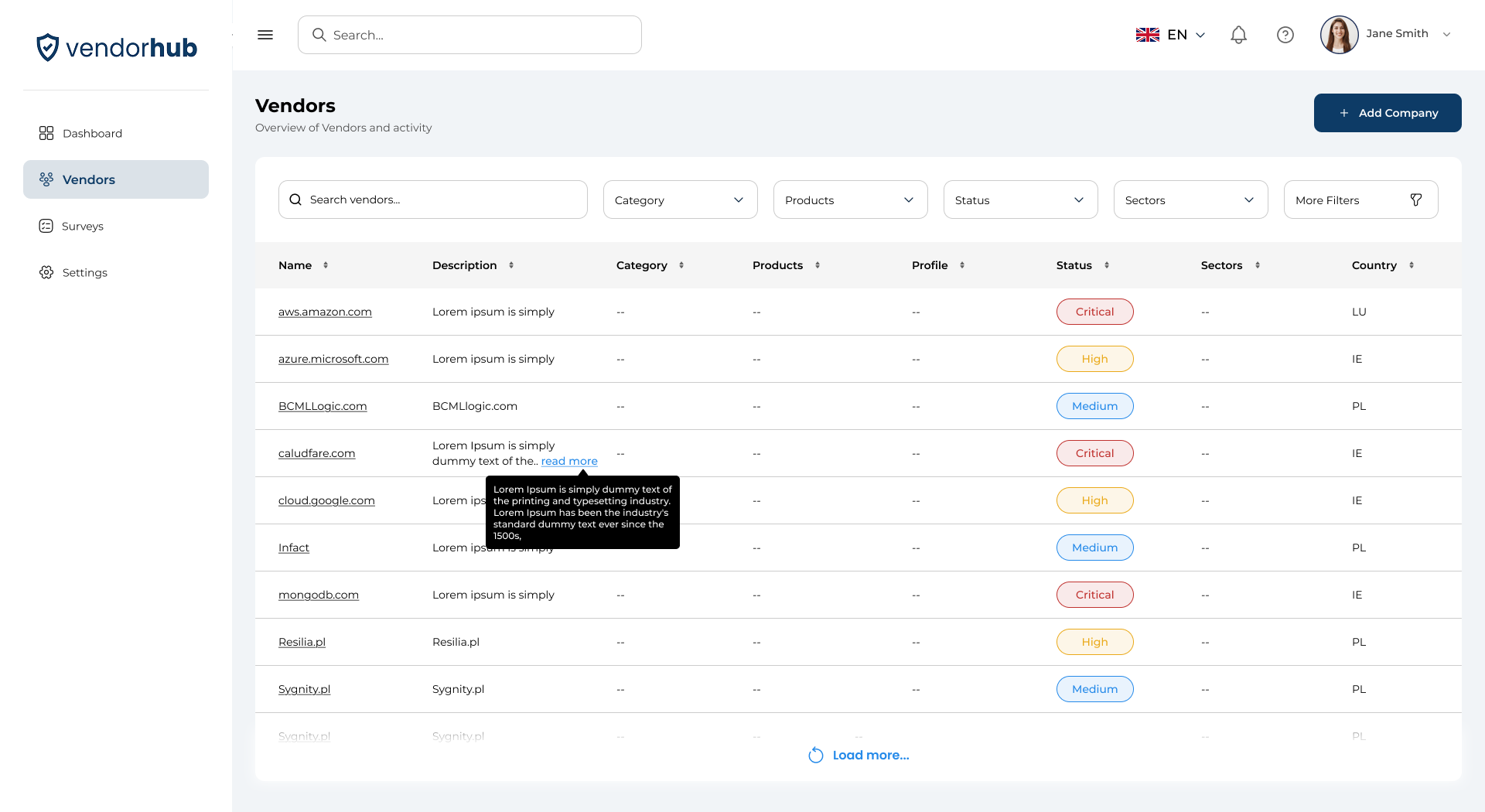The width and height of the screenshot is (1485, 812).
Task: Sort by Country column arrows
Action: click(1412, 265)
